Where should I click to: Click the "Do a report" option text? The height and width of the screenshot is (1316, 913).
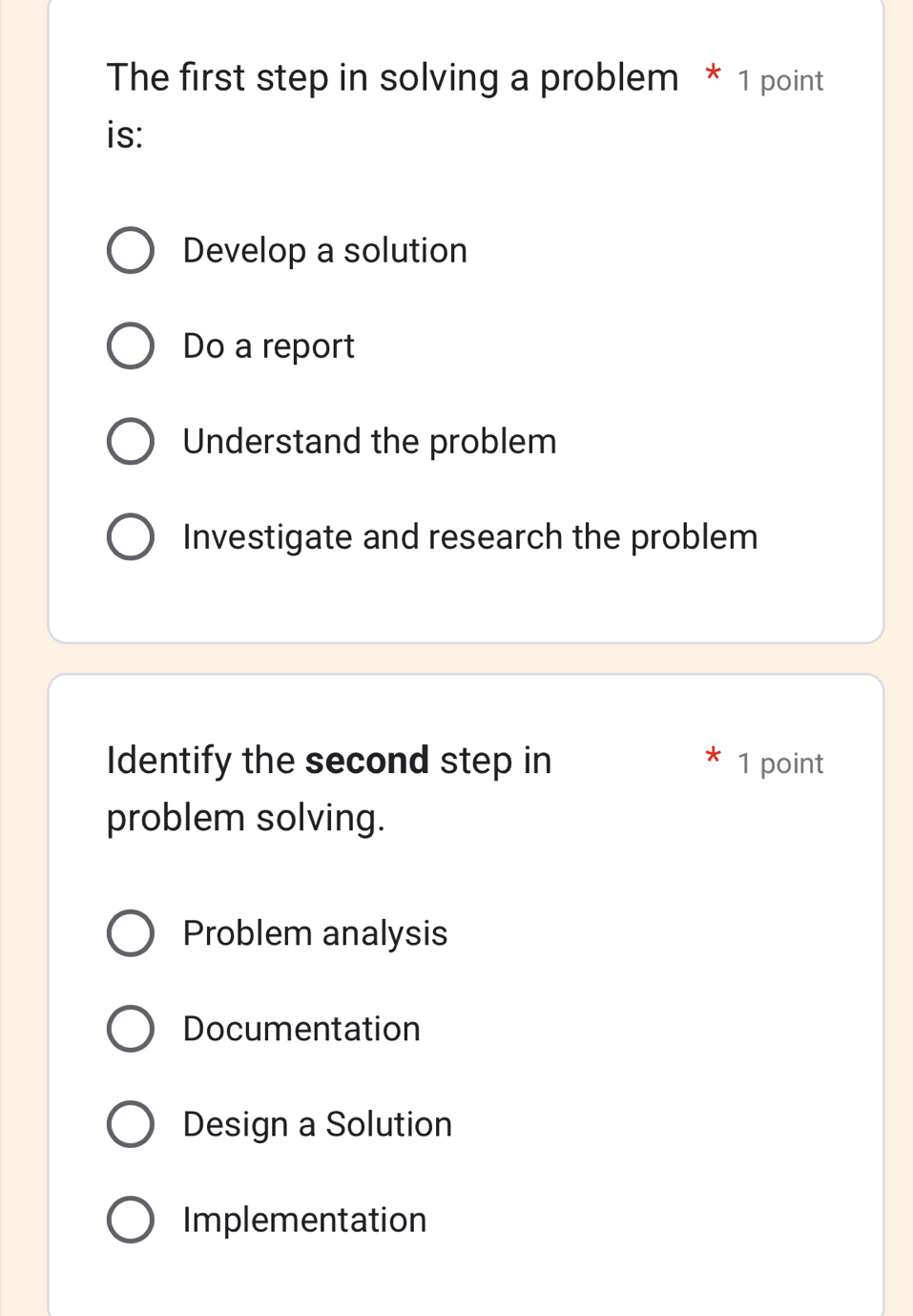(268, 346)
